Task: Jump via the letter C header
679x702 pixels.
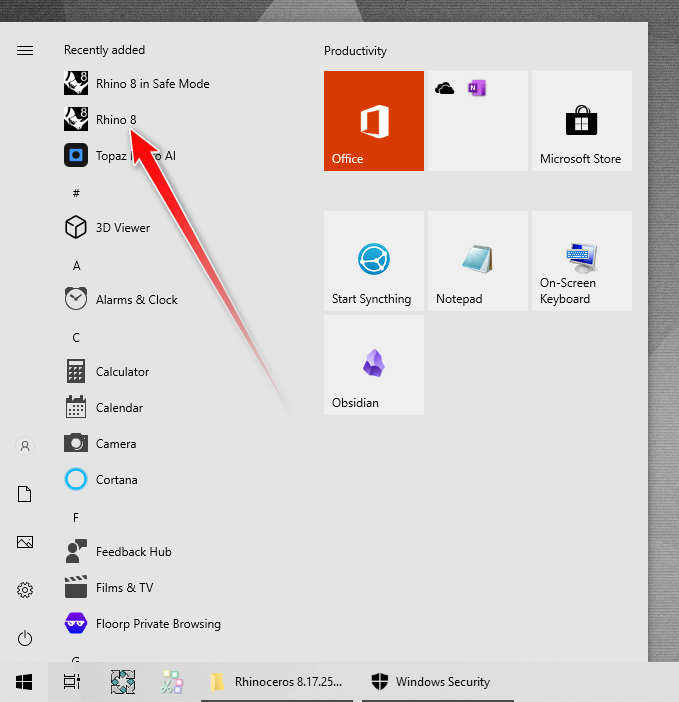Action: 77,338
